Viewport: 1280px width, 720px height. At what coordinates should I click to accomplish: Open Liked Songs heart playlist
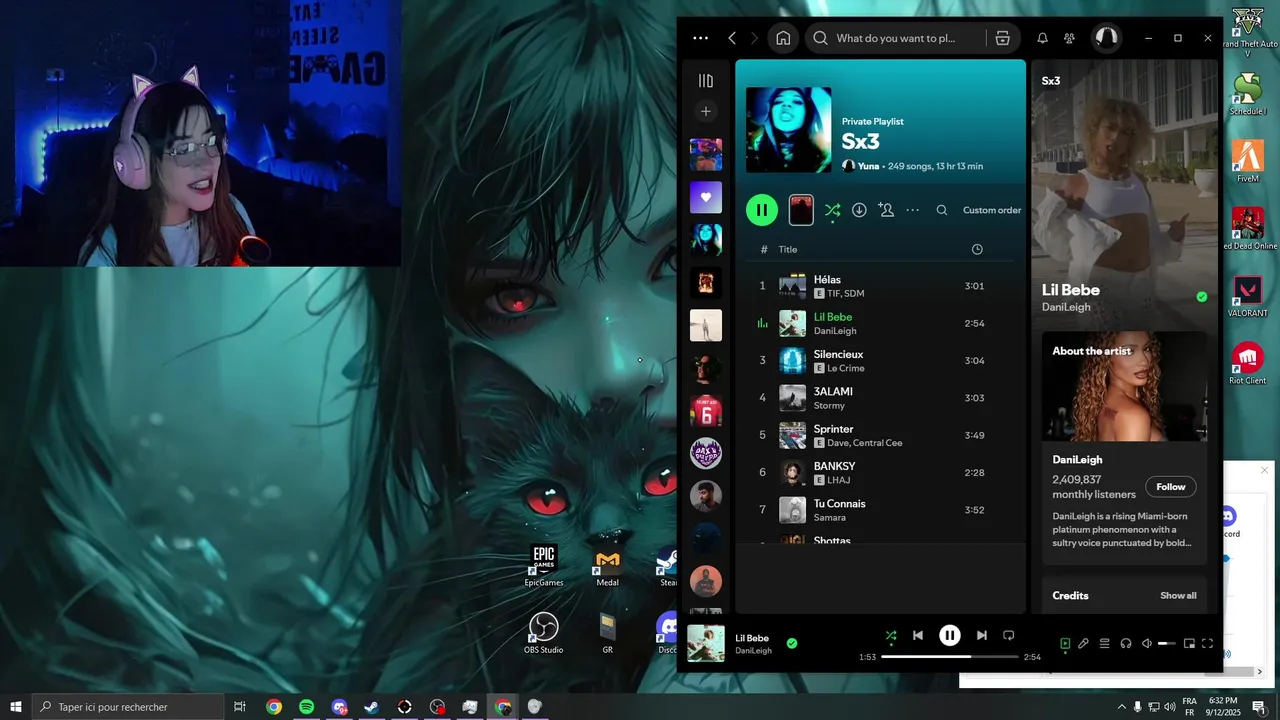point(705,197)
